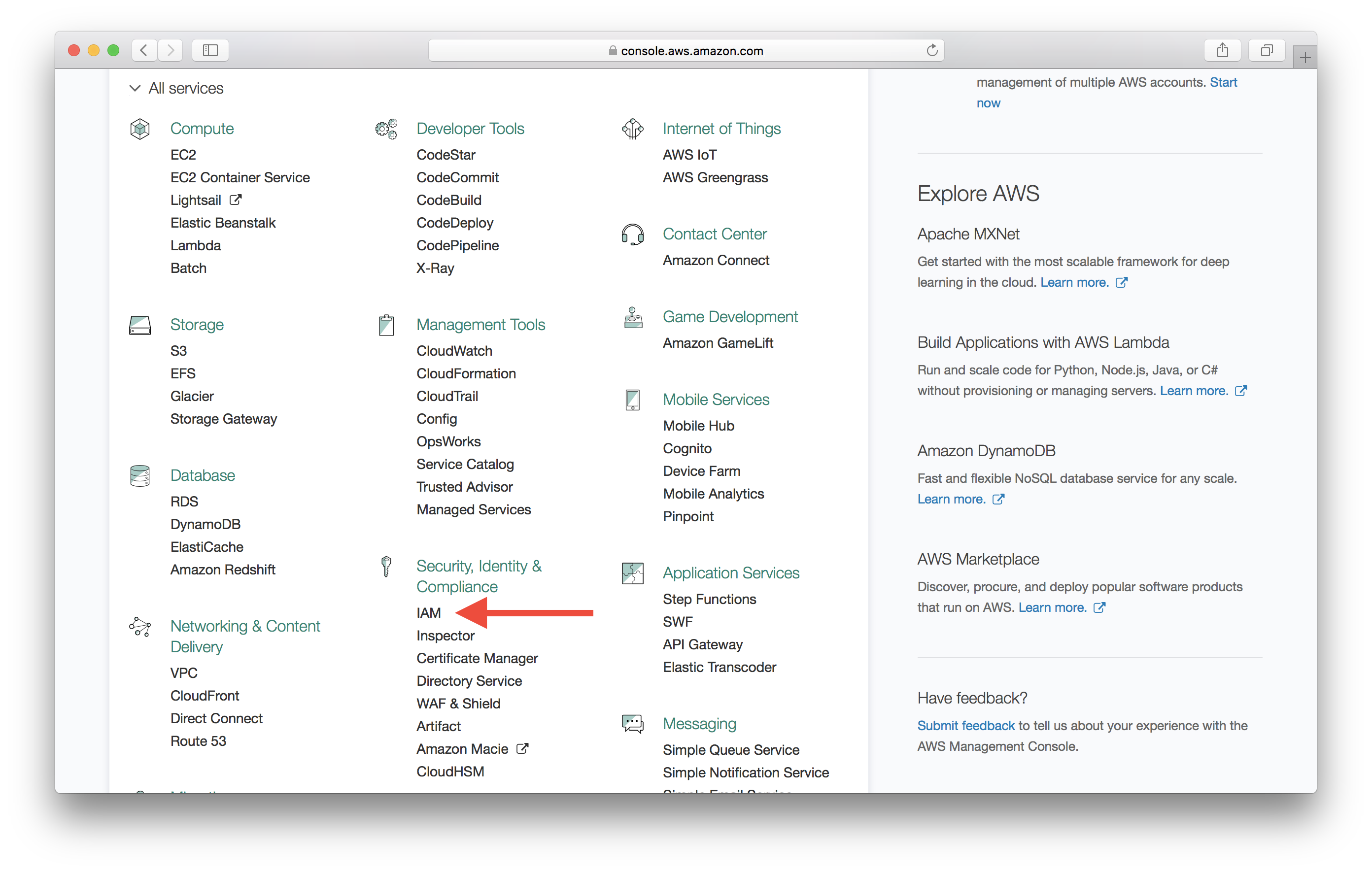Open the EC2 service link

tap(183, 154)
